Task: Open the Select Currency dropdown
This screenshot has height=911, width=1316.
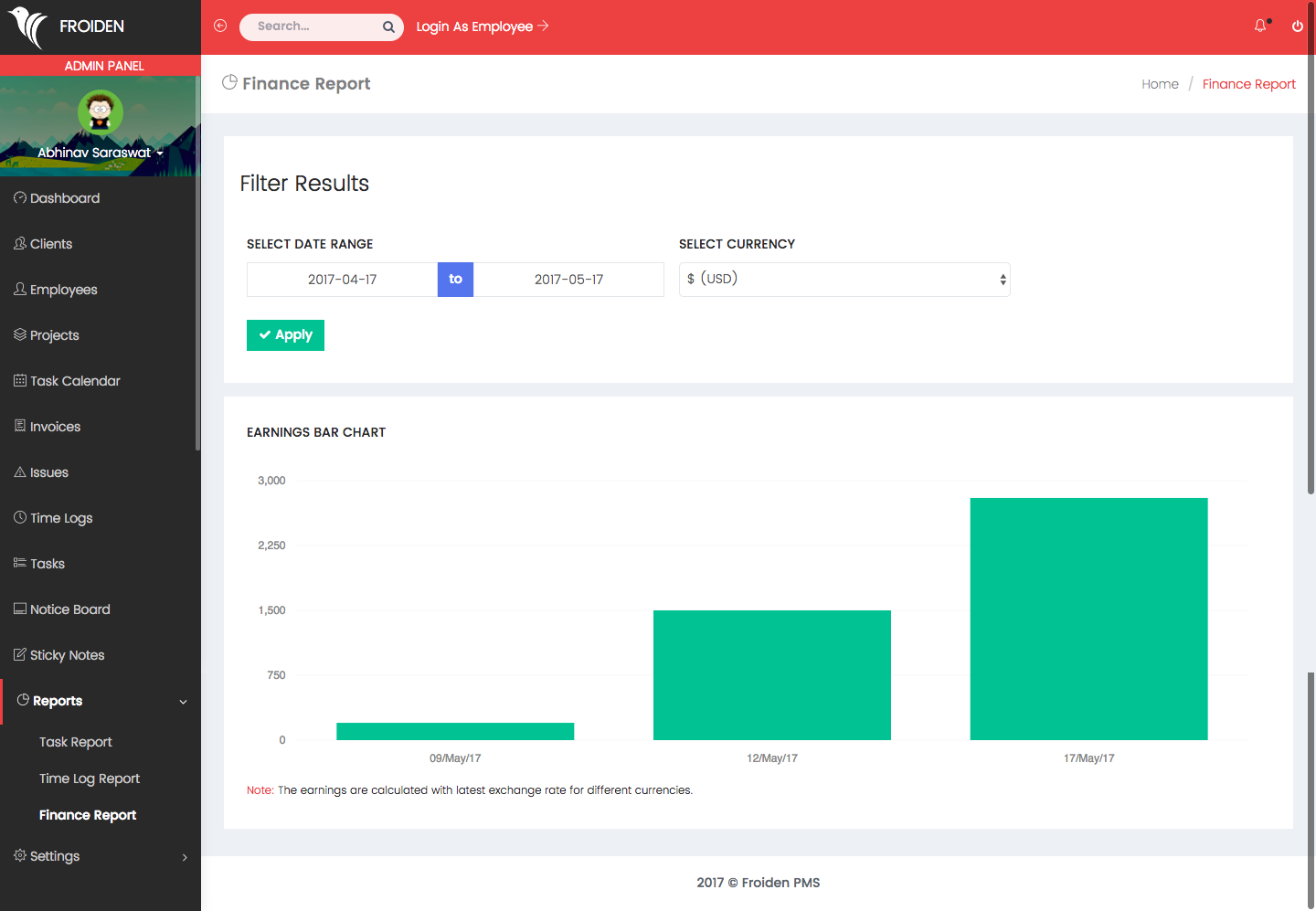Action: point(844,280)
